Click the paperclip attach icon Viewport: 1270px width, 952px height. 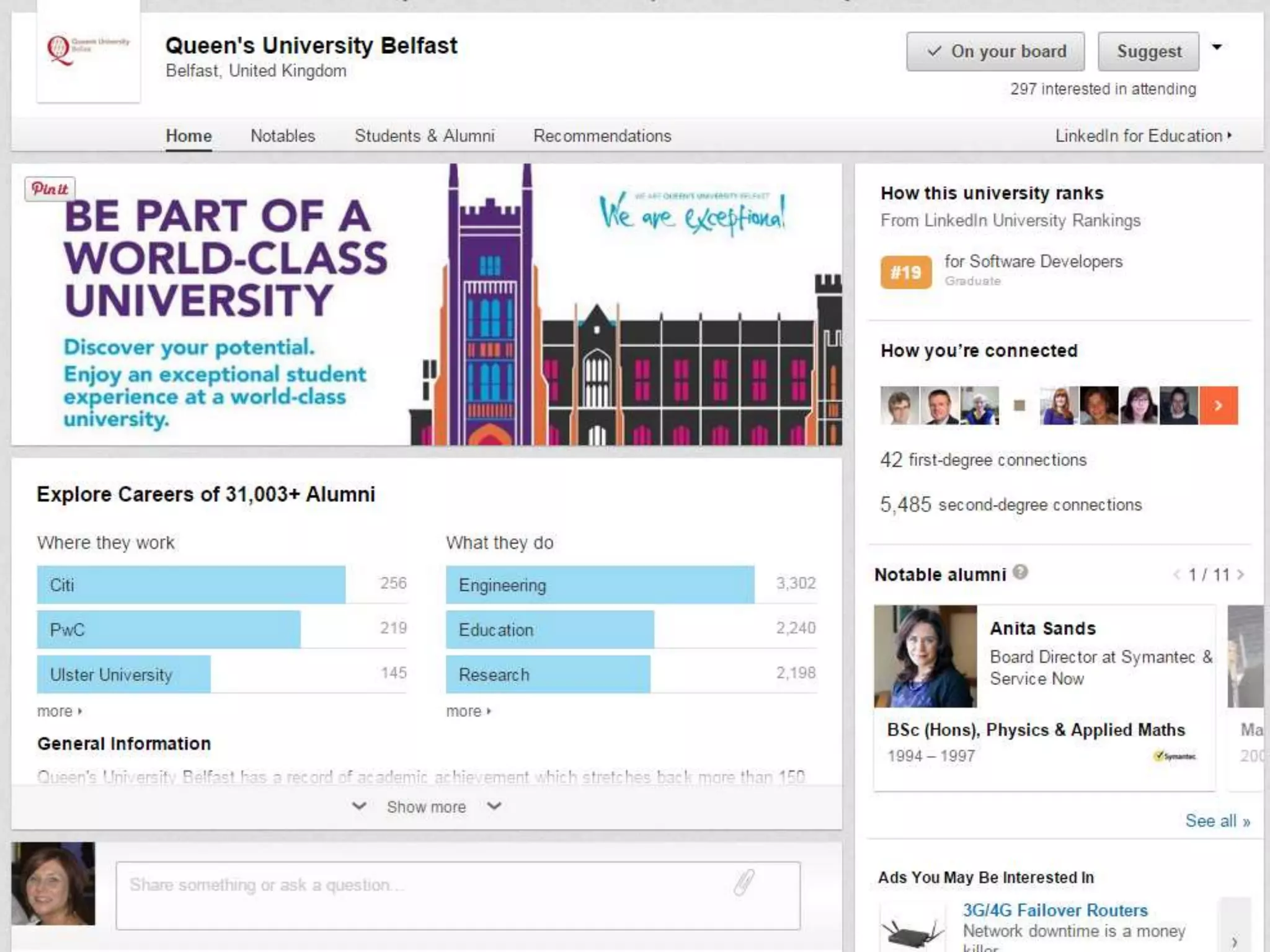point(744,883)
